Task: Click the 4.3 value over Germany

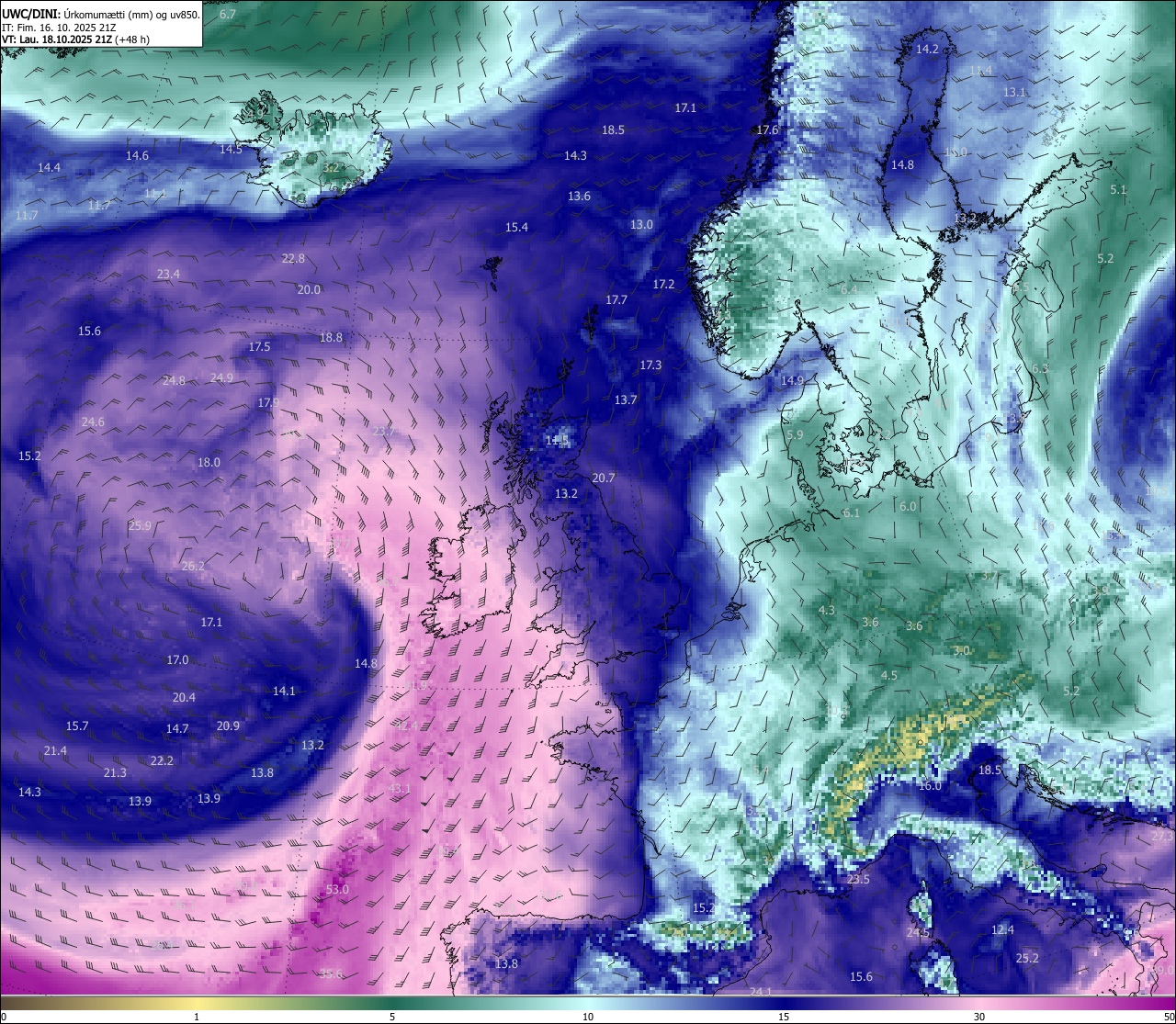Action: coord(826,610)
